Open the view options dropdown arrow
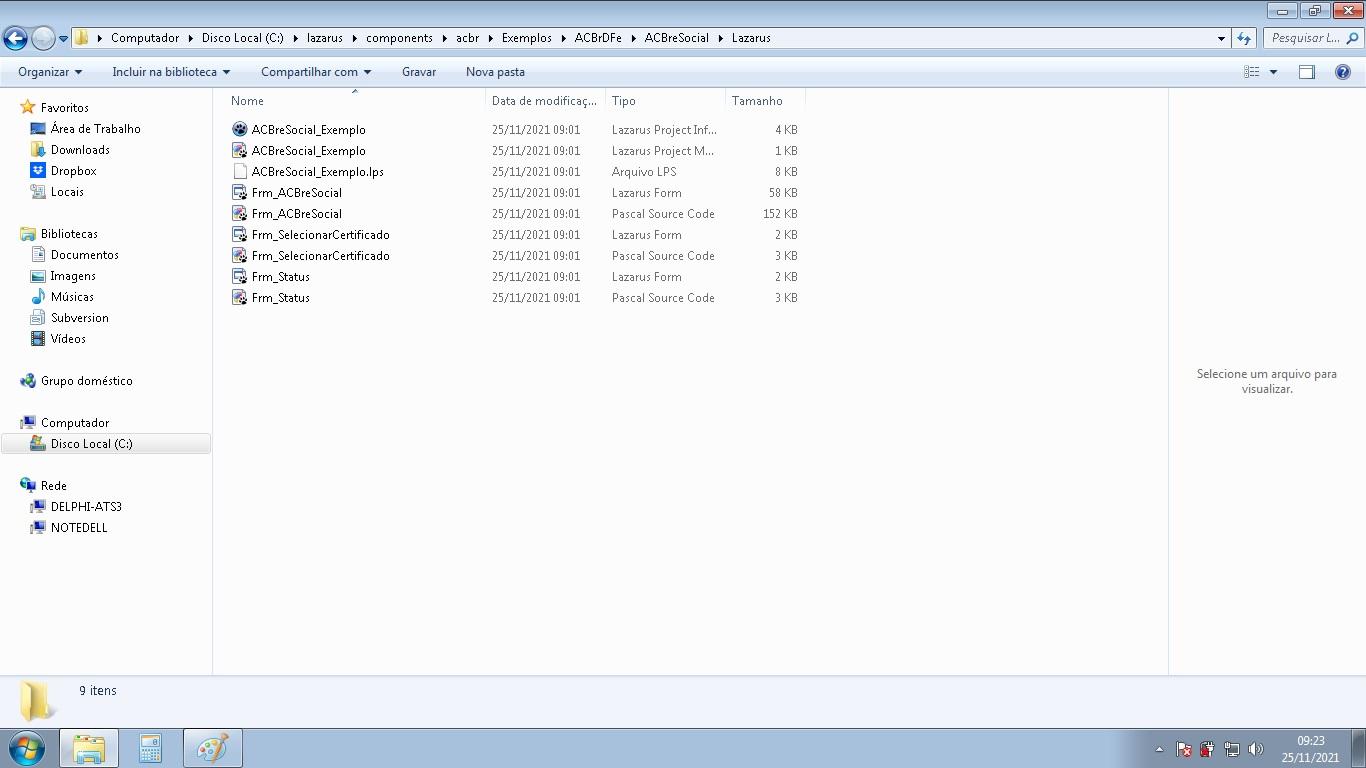1366x768 pixels. click(1273, 72)
